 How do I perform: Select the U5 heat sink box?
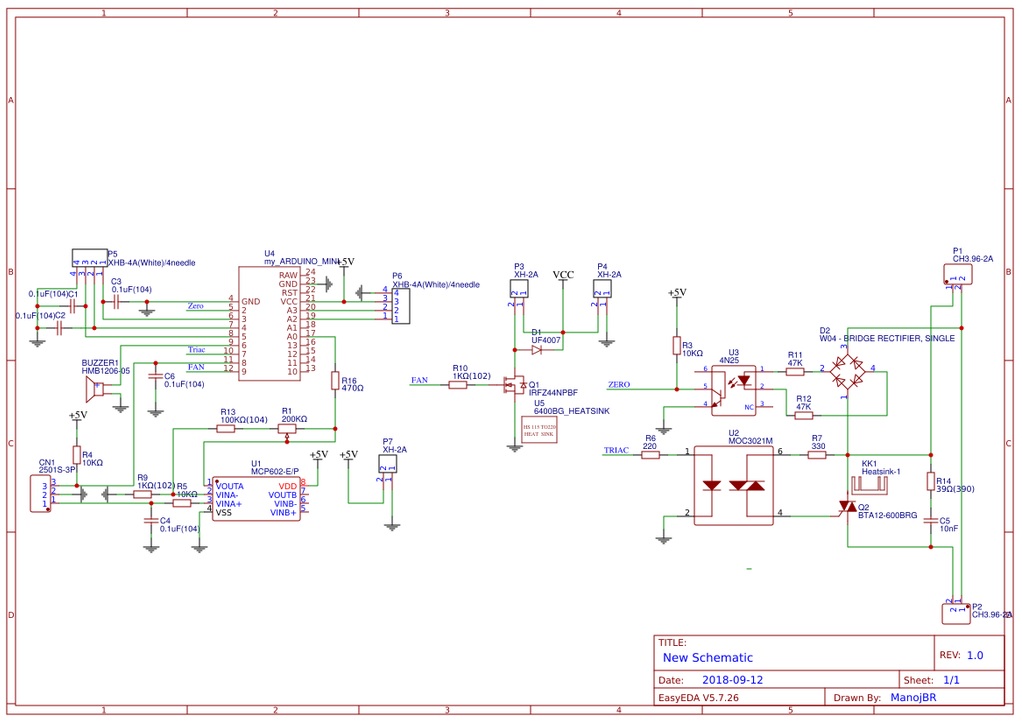point(539,430)
